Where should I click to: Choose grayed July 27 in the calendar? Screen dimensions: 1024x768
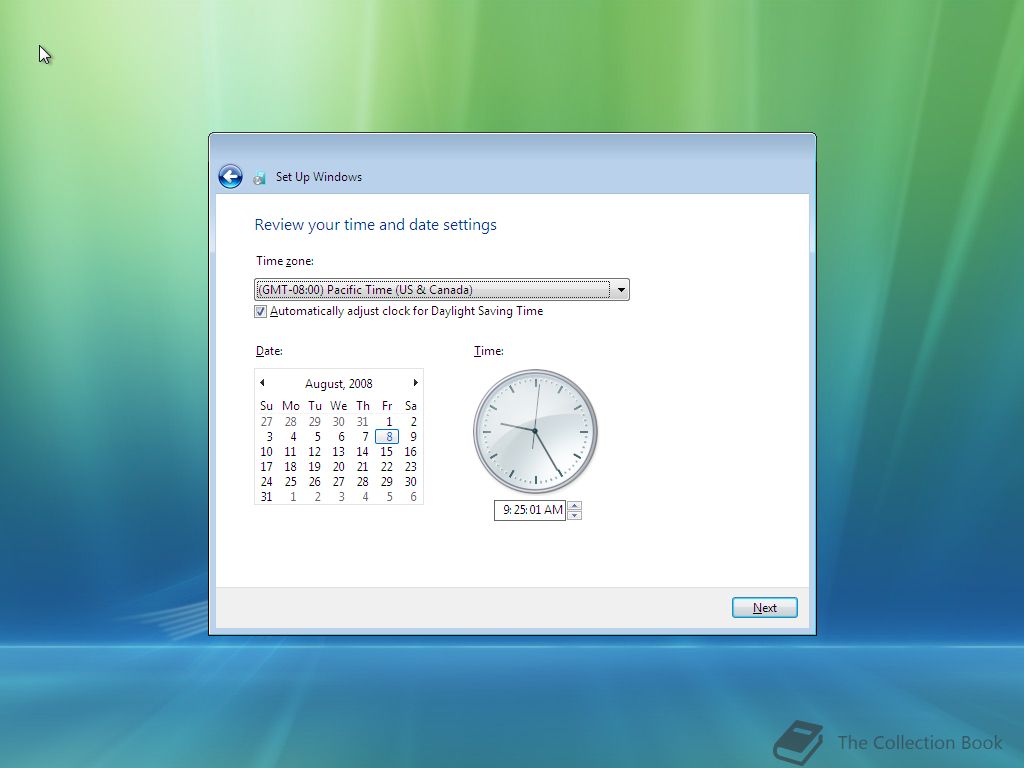point(266,422)
